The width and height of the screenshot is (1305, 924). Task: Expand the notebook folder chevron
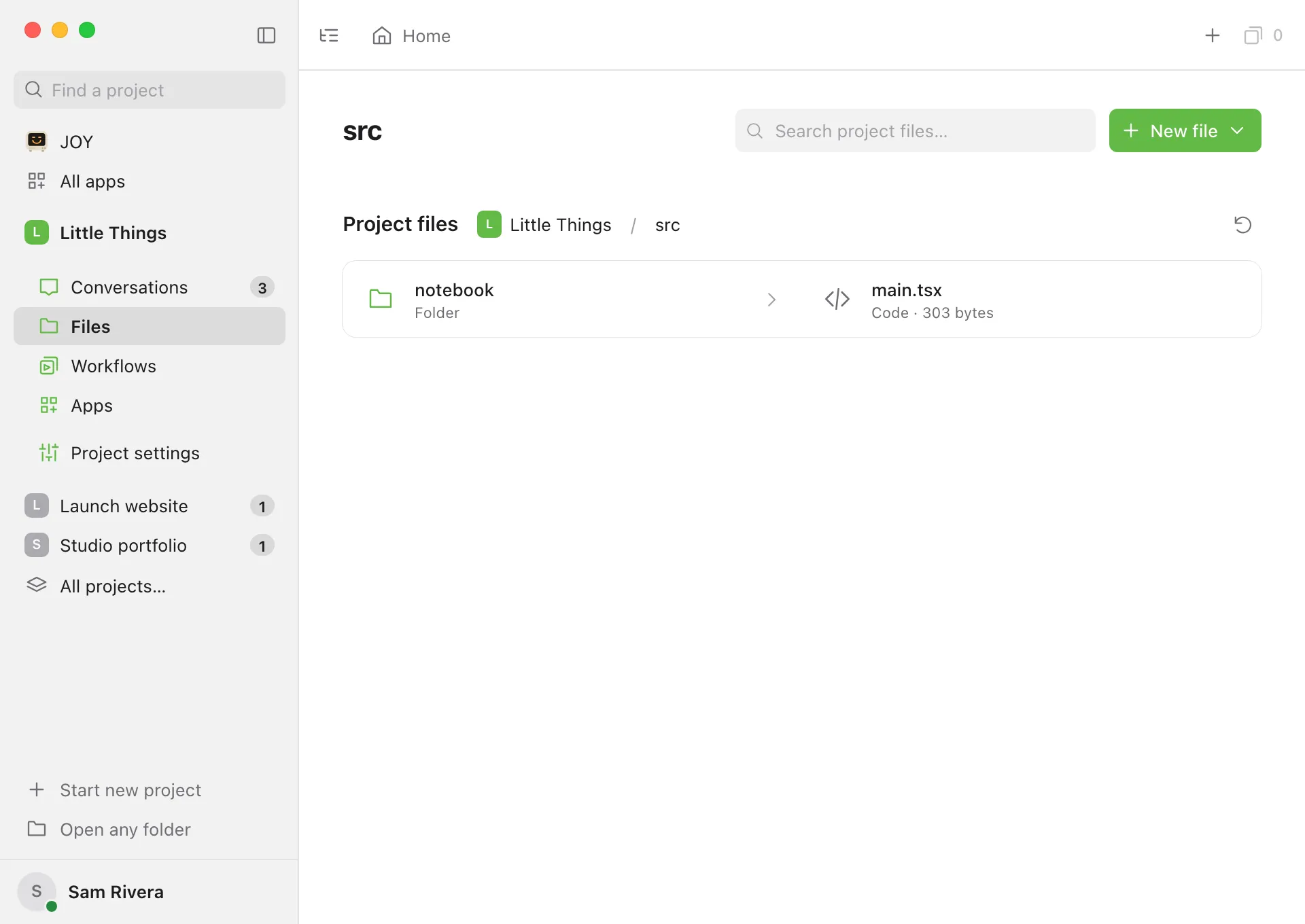tap(771, 300)
